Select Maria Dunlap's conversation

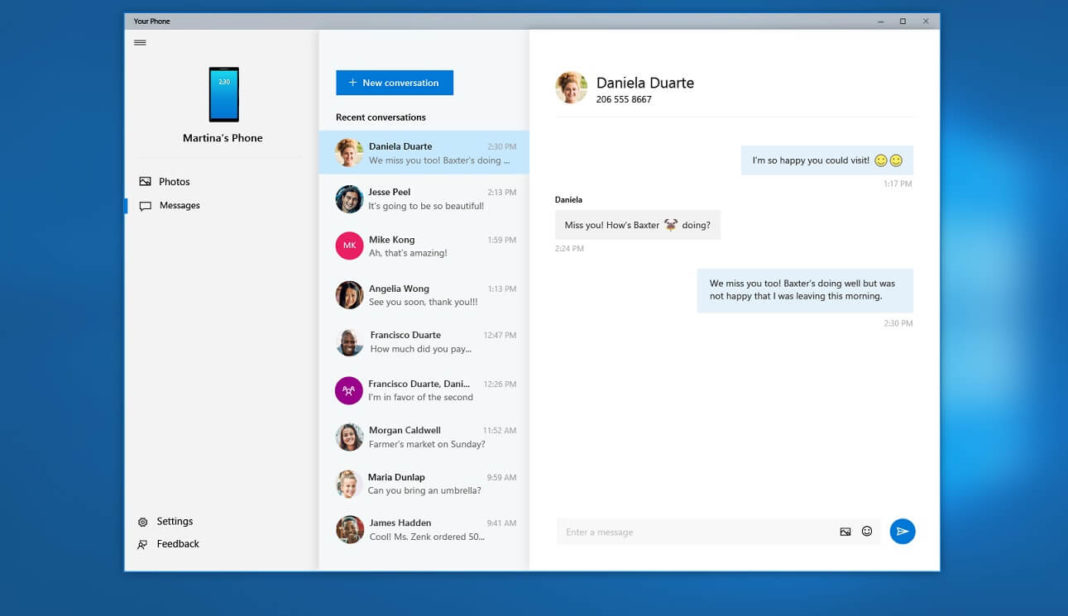[x=424, y=483]
